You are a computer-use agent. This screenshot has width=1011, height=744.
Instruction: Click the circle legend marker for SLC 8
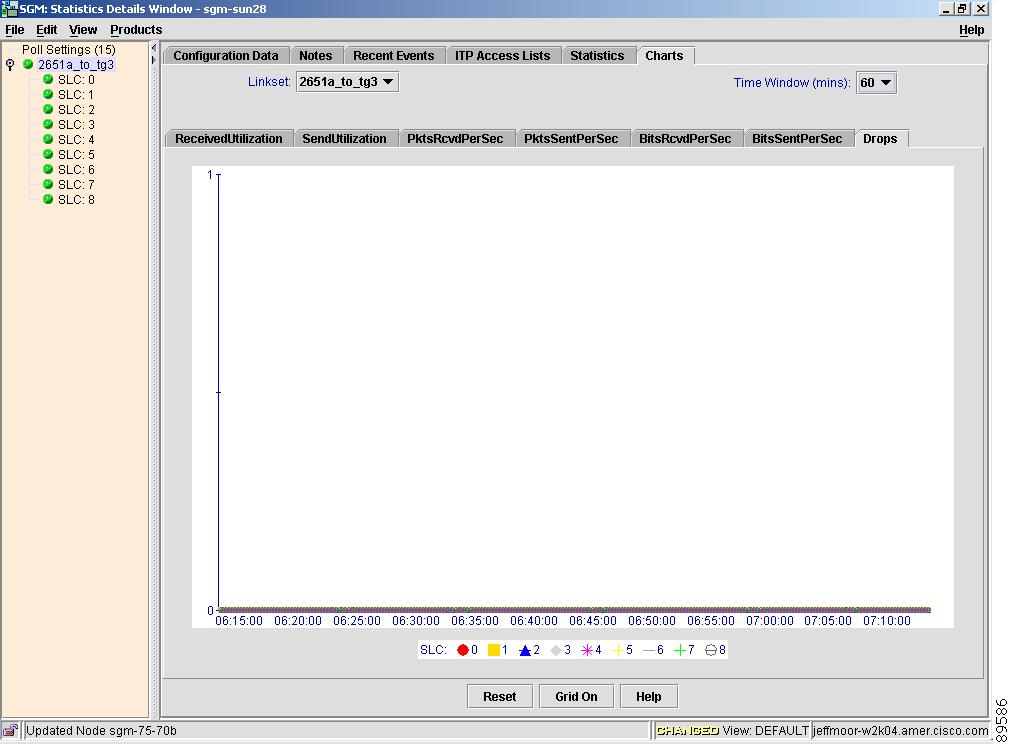[711, 650]
